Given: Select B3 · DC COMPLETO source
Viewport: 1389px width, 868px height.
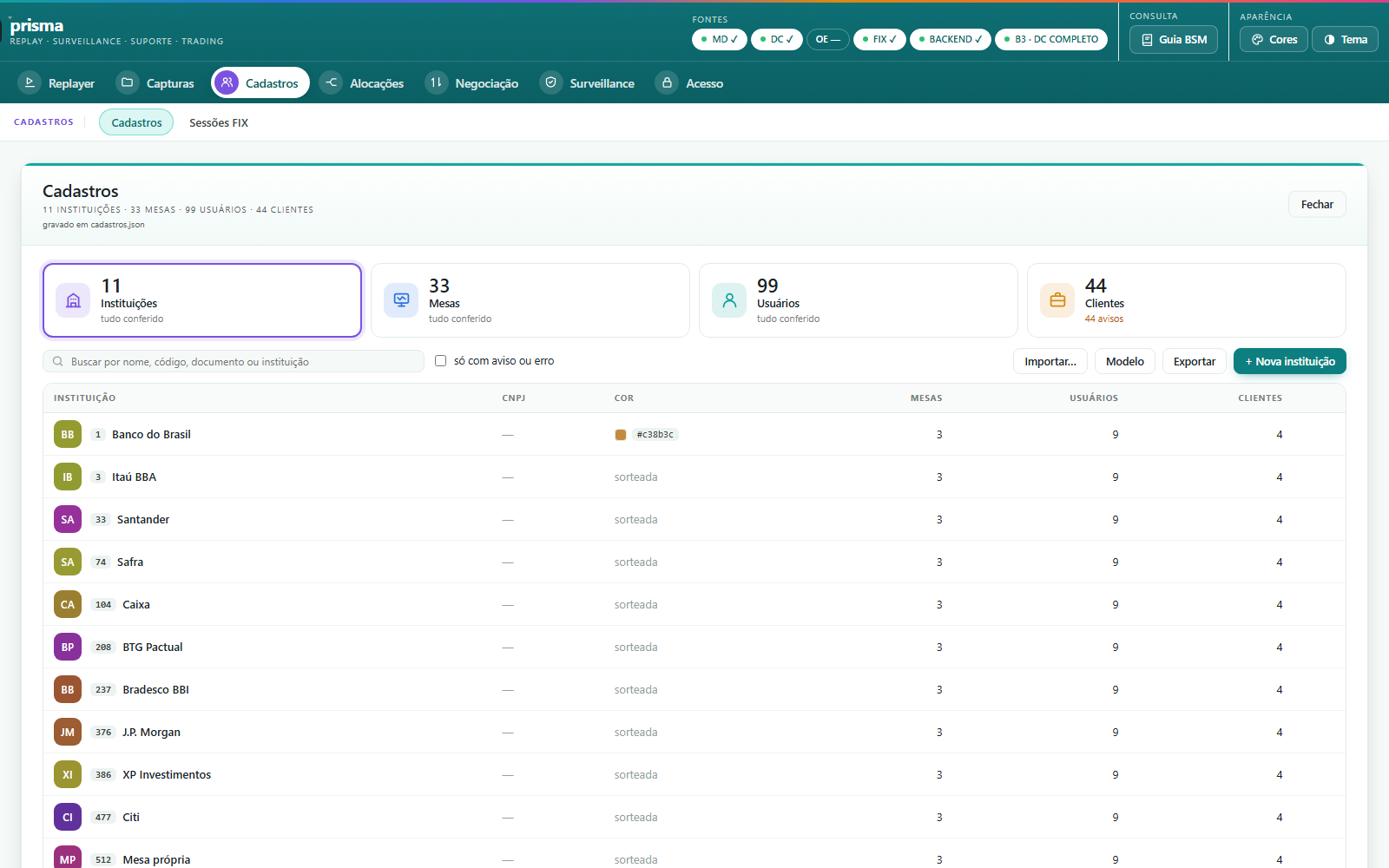Looking at the screenshot, I should point(1051,39).
